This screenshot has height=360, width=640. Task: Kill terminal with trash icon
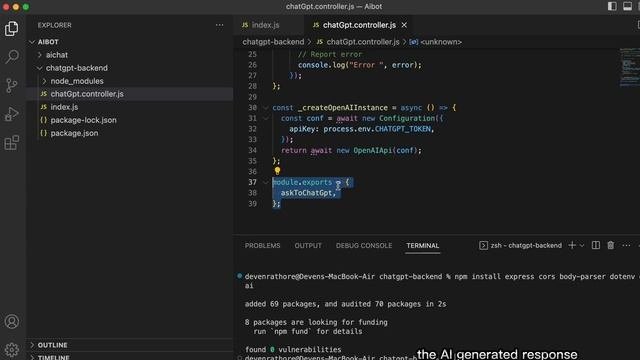[x=611, y=245]
